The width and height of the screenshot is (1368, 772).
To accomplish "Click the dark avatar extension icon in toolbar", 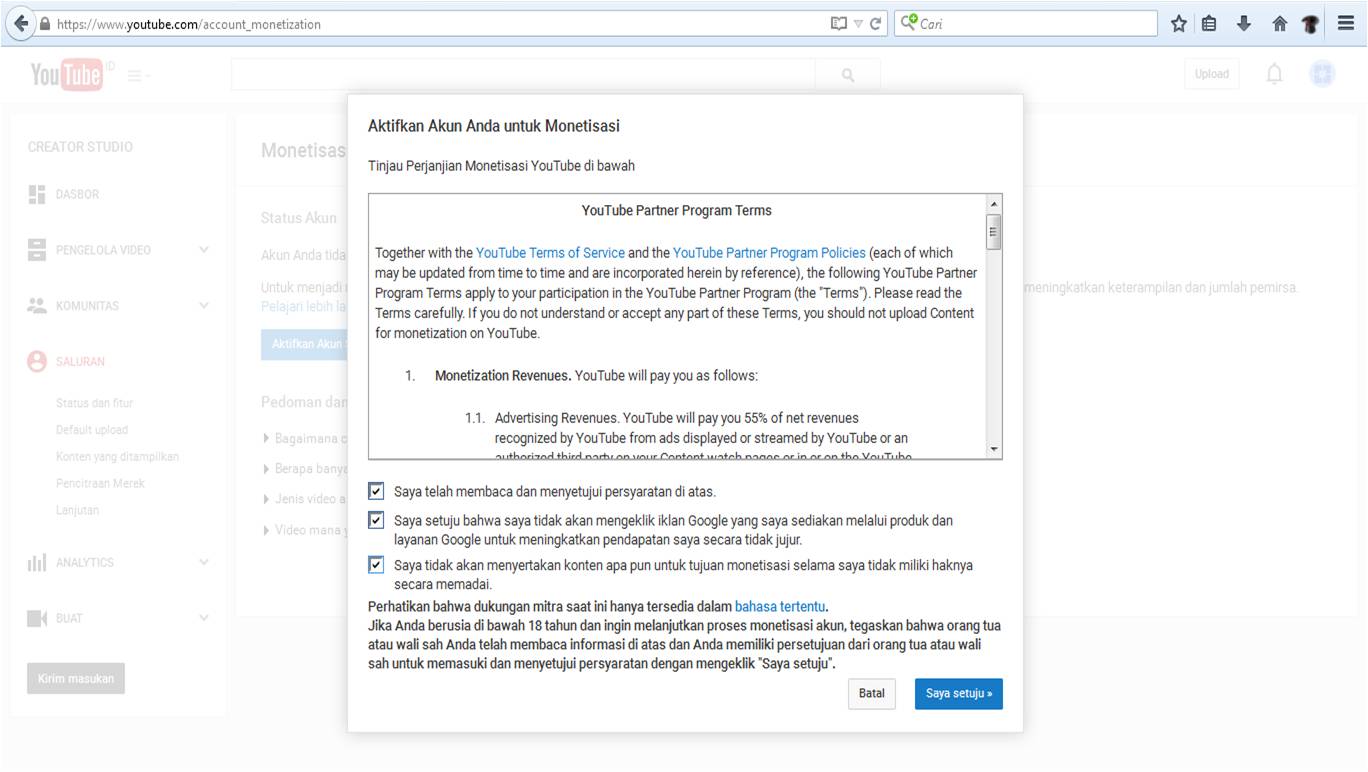I will tap(1310, 24).
